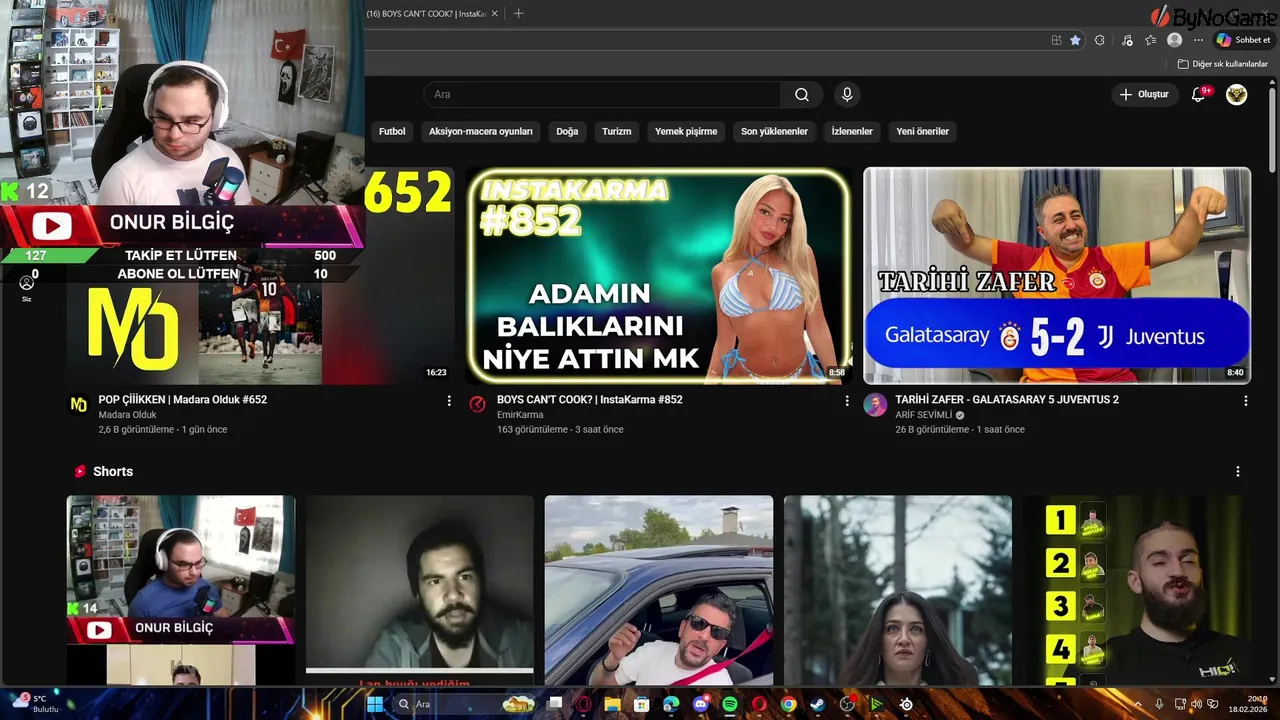1280x720 pixels.
Task: Open the EmirKarma channel link
Action: (x=520, y=415)
